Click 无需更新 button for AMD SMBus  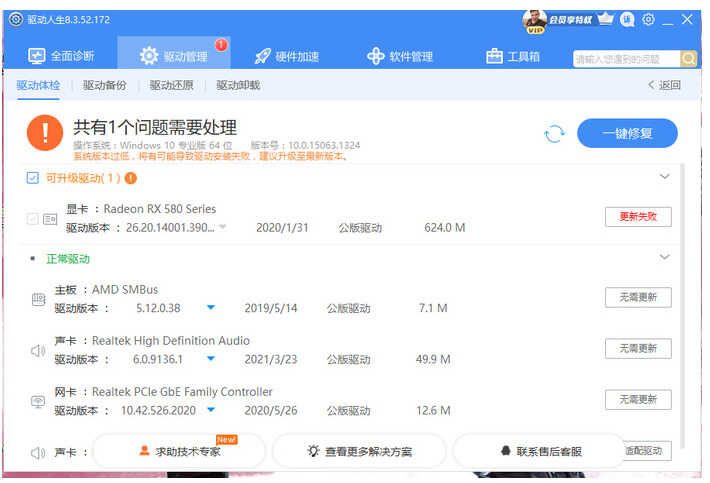pyautogui.click(x=638, y=297)
